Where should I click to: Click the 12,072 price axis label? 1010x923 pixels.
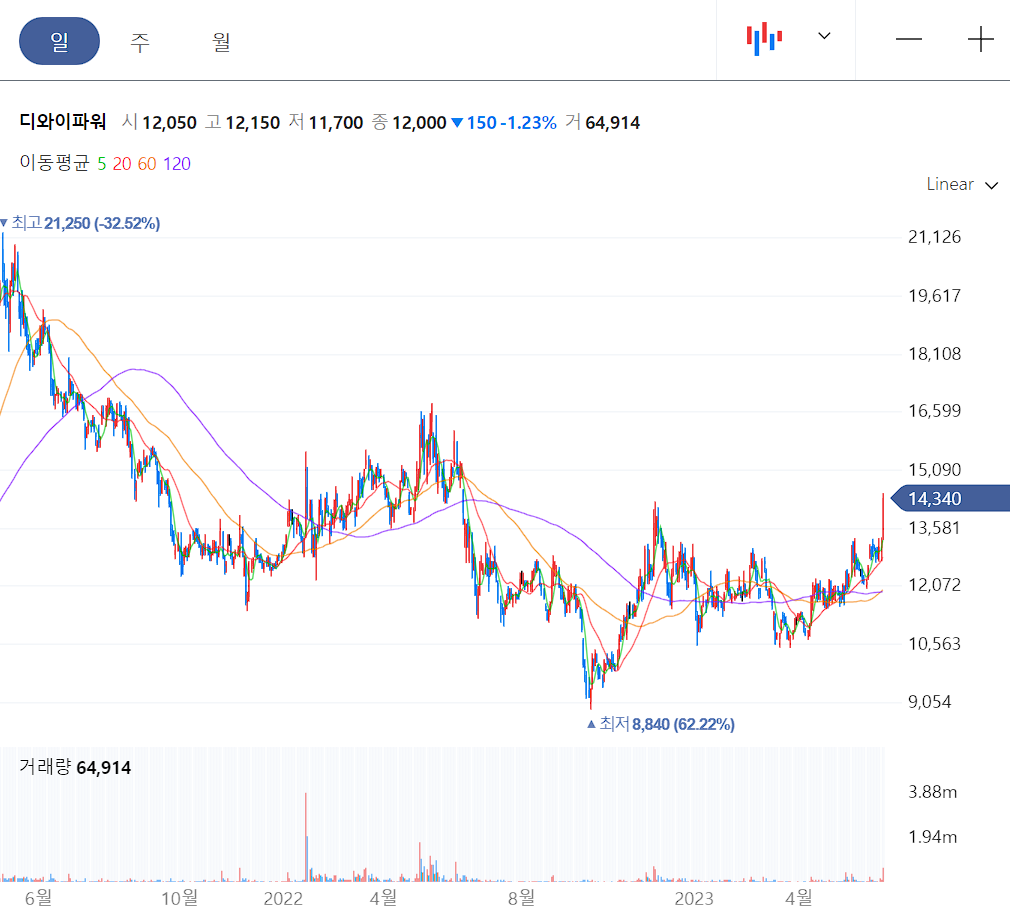click(x=934, y=585)
